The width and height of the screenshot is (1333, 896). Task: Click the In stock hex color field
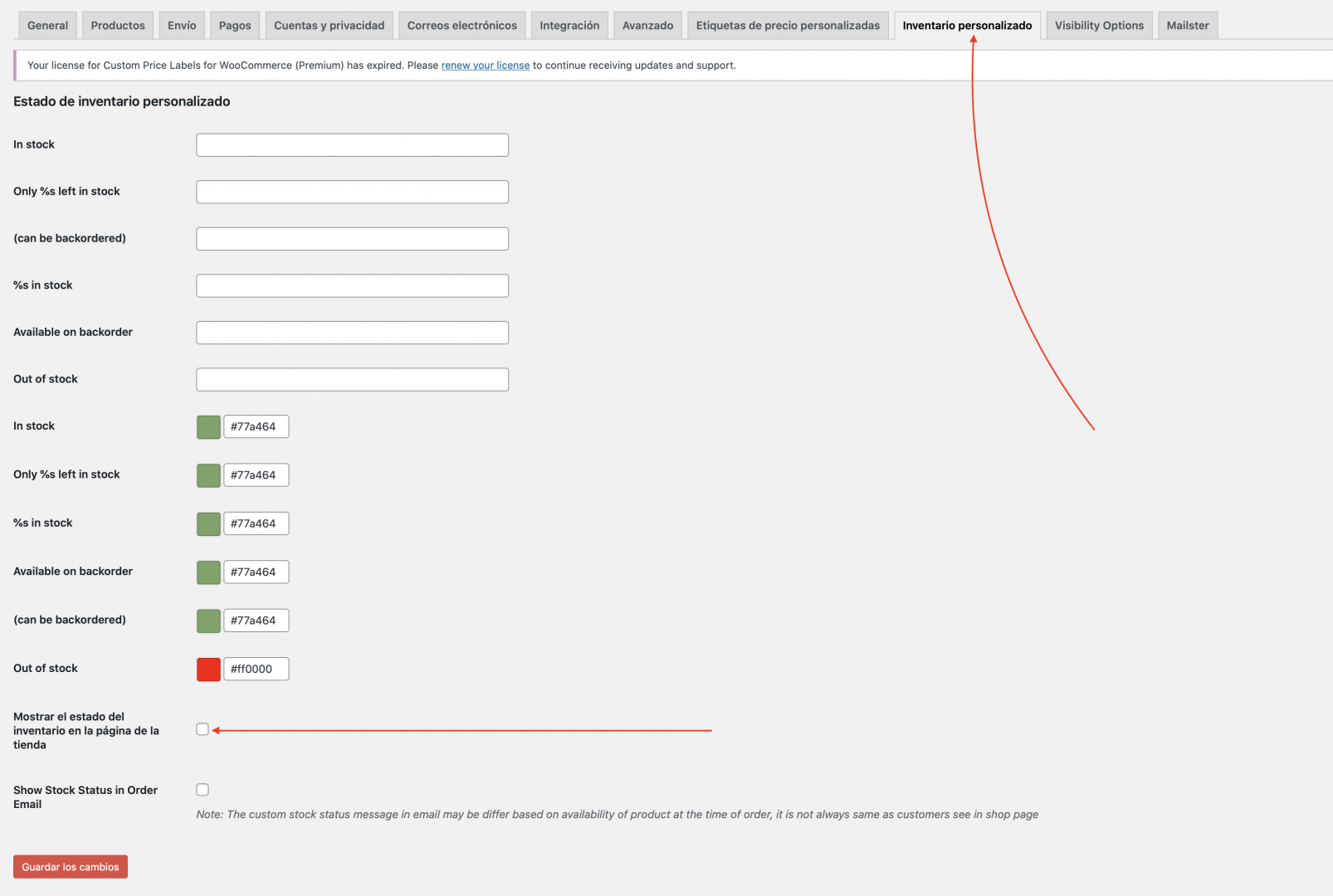256,426
